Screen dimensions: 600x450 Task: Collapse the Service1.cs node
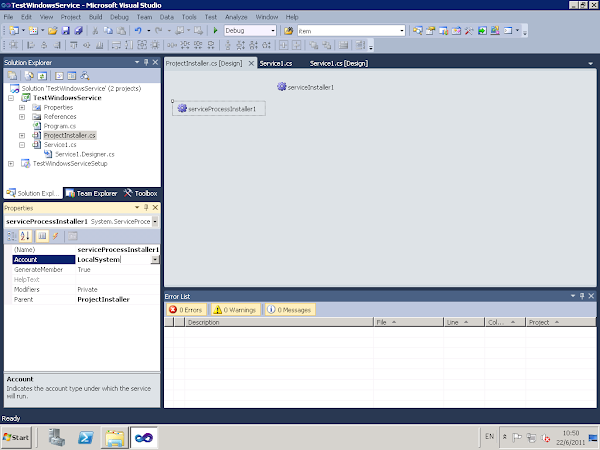point(22,145)
